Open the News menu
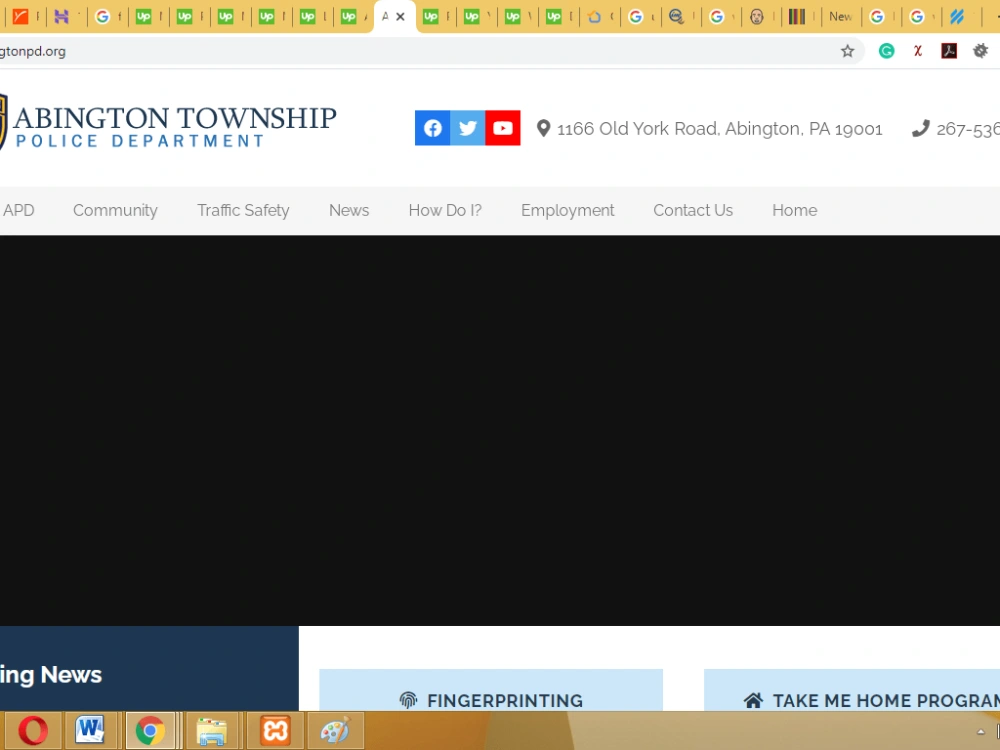 click(349, 210)
